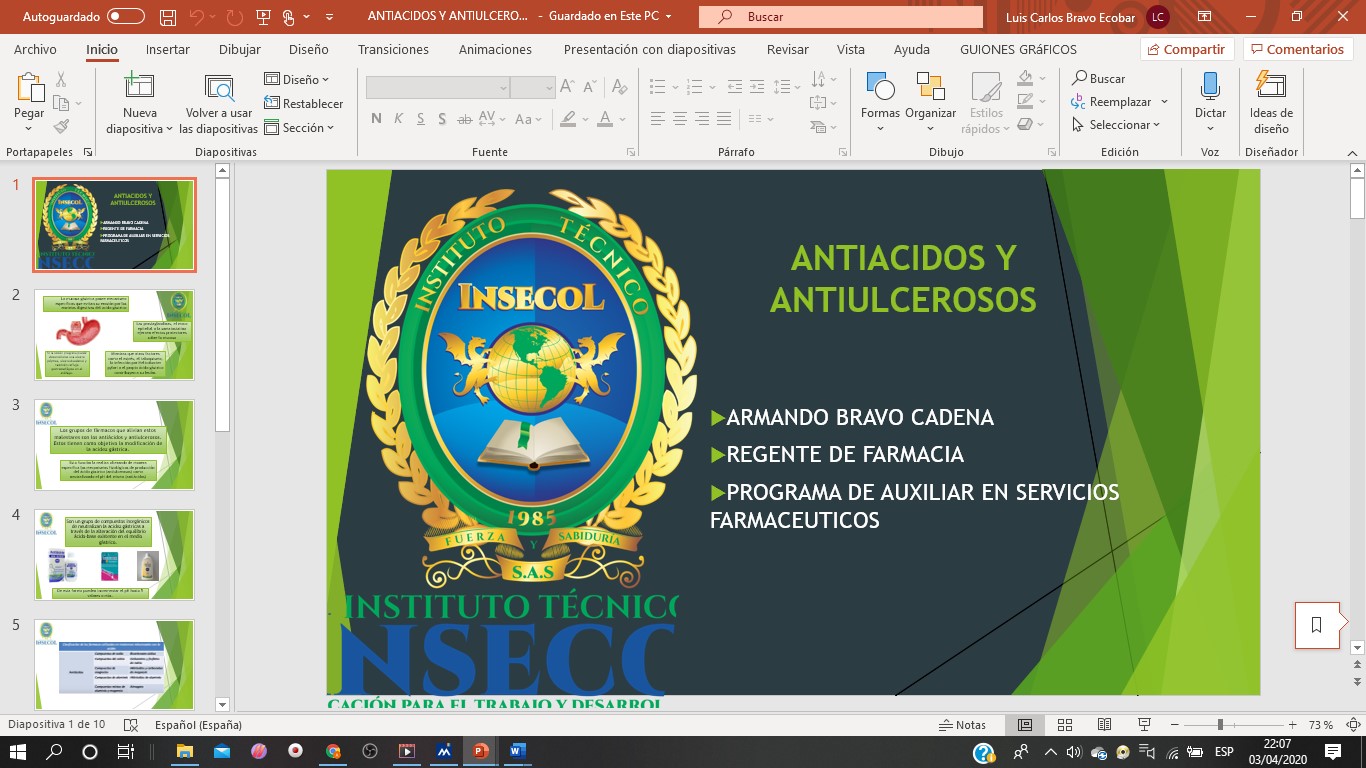Open the font name combo box
The height and width of the screenshot is (768, 1366).
pyautogui.click(x=438, y=87)
